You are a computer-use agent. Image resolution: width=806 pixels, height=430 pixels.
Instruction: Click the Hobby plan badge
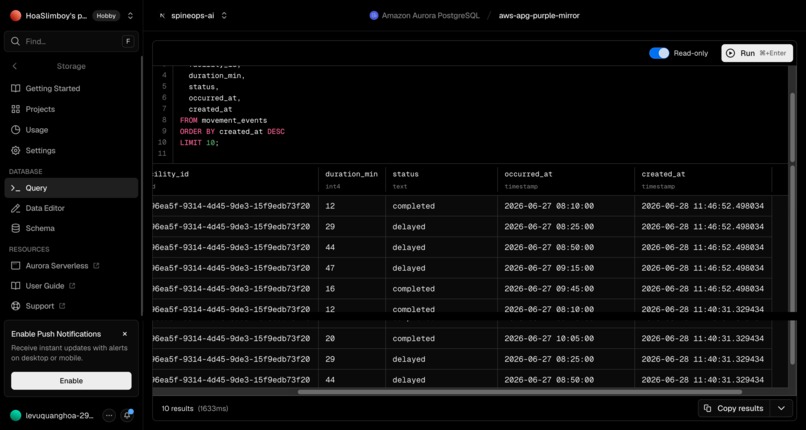[x=106, y=15]
